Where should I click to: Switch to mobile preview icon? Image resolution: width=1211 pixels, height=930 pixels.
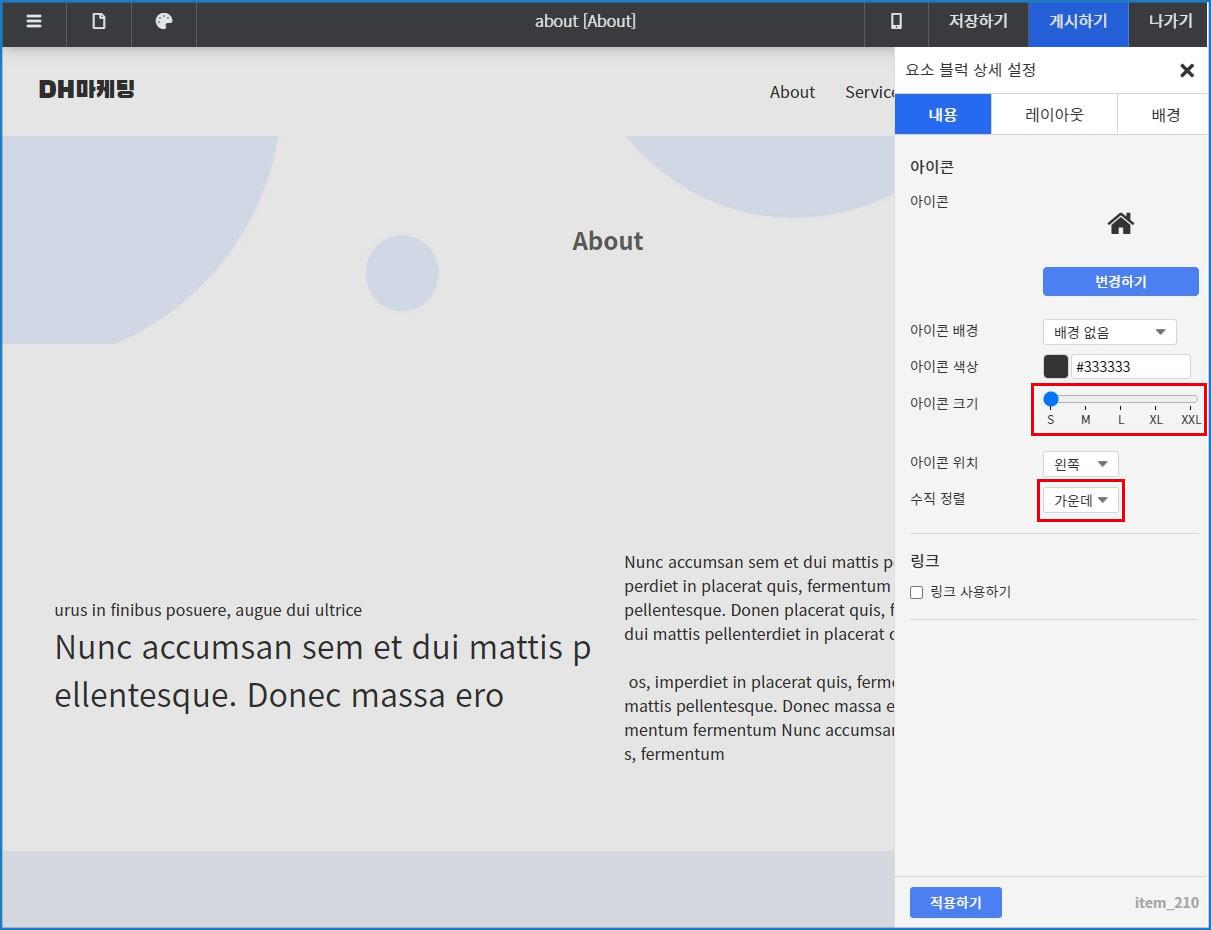point(896,22)
